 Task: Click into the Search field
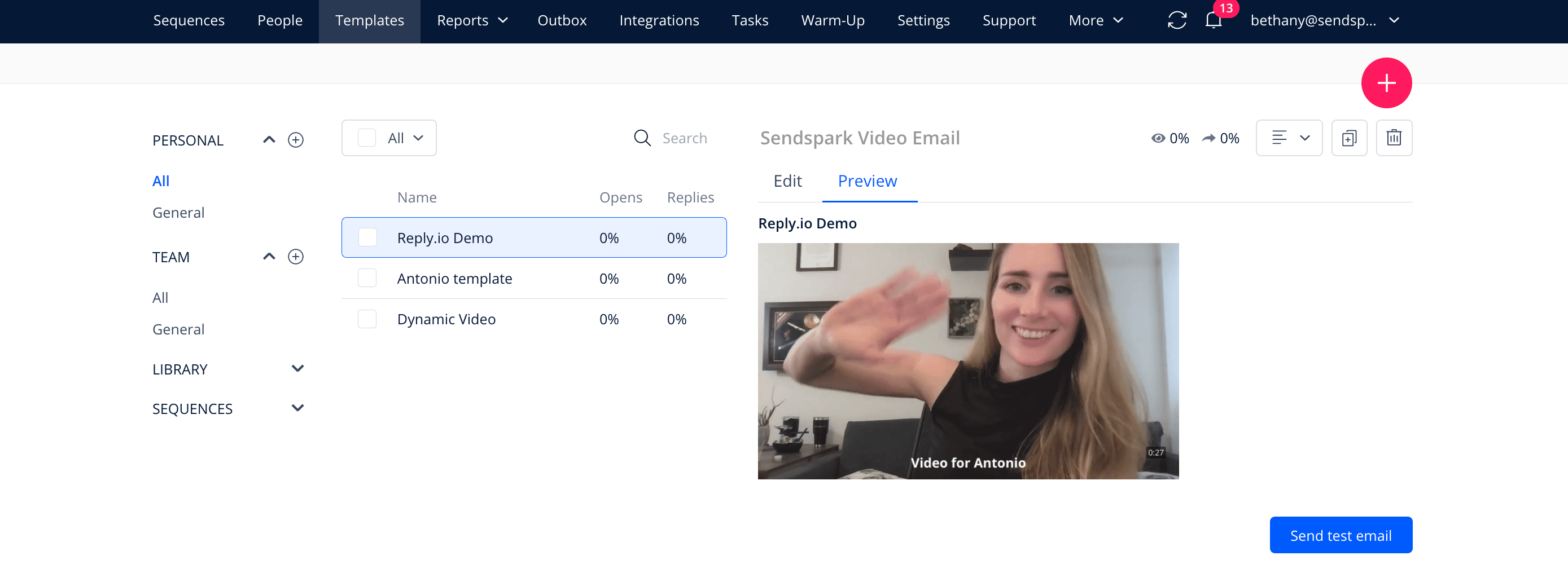[x=684, y=138]
